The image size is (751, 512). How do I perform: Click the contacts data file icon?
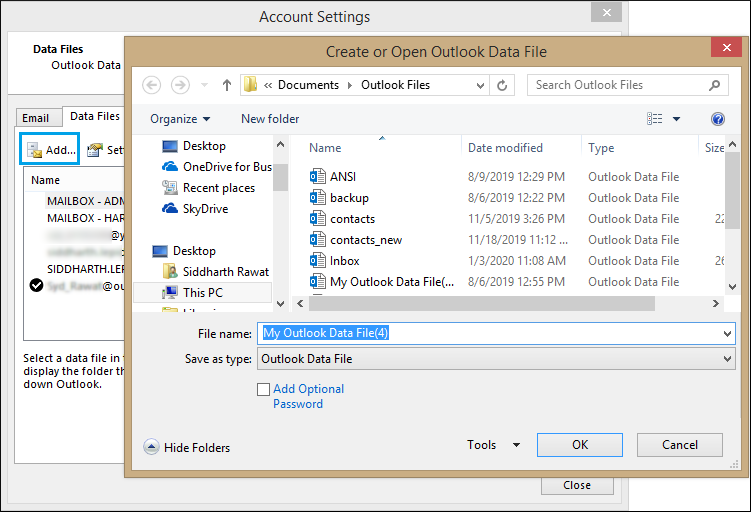[x=318, y=219]
